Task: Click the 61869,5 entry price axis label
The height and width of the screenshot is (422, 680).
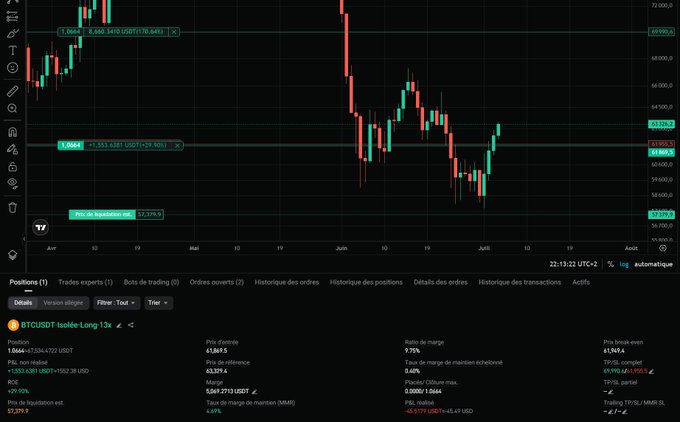Action: click(x=661, y=152)
